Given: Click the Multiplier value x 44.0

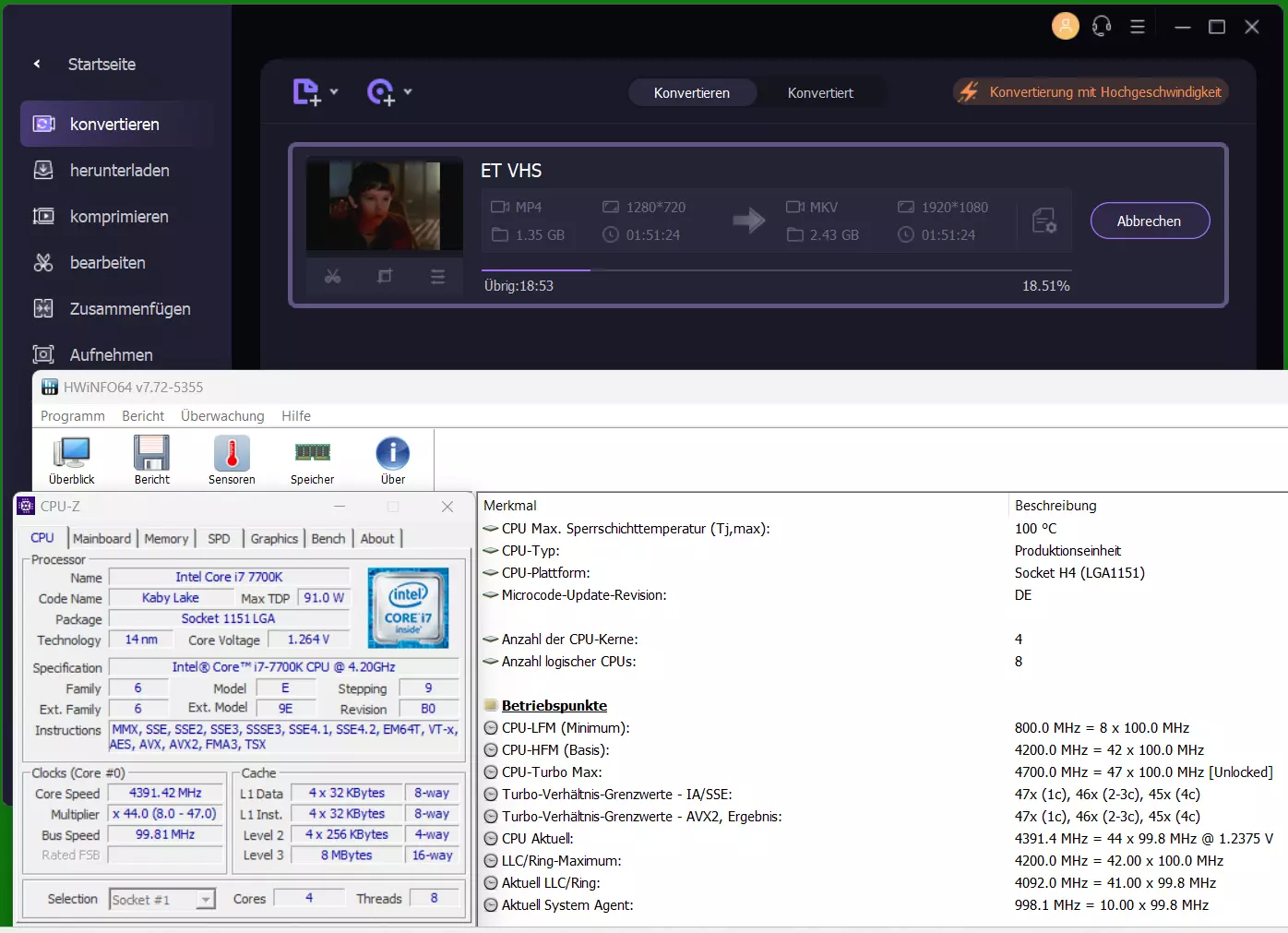Looking at the screenshot, I should (165, 814).
